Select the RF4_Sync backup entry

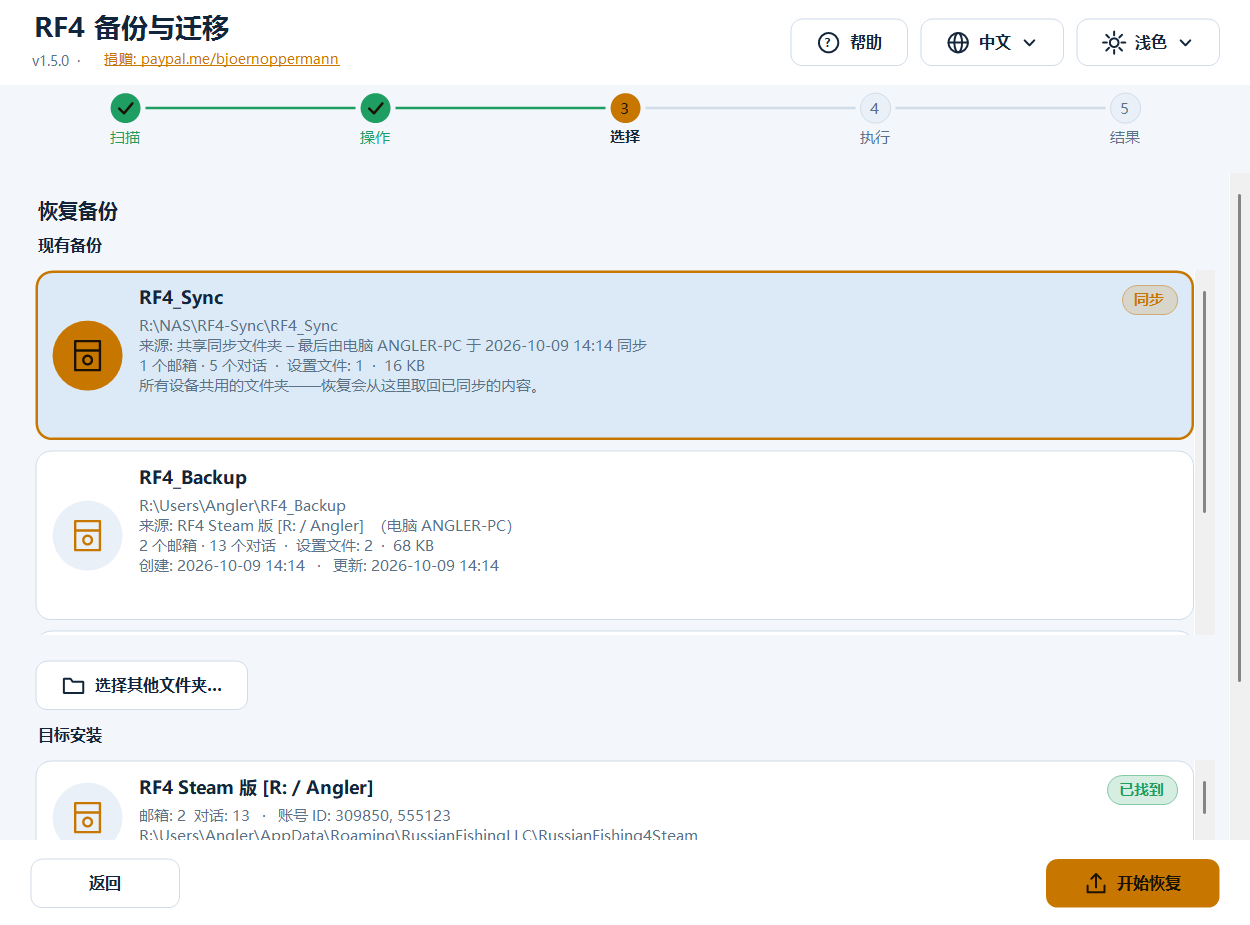pyautogui.click(x=615, y=355)
